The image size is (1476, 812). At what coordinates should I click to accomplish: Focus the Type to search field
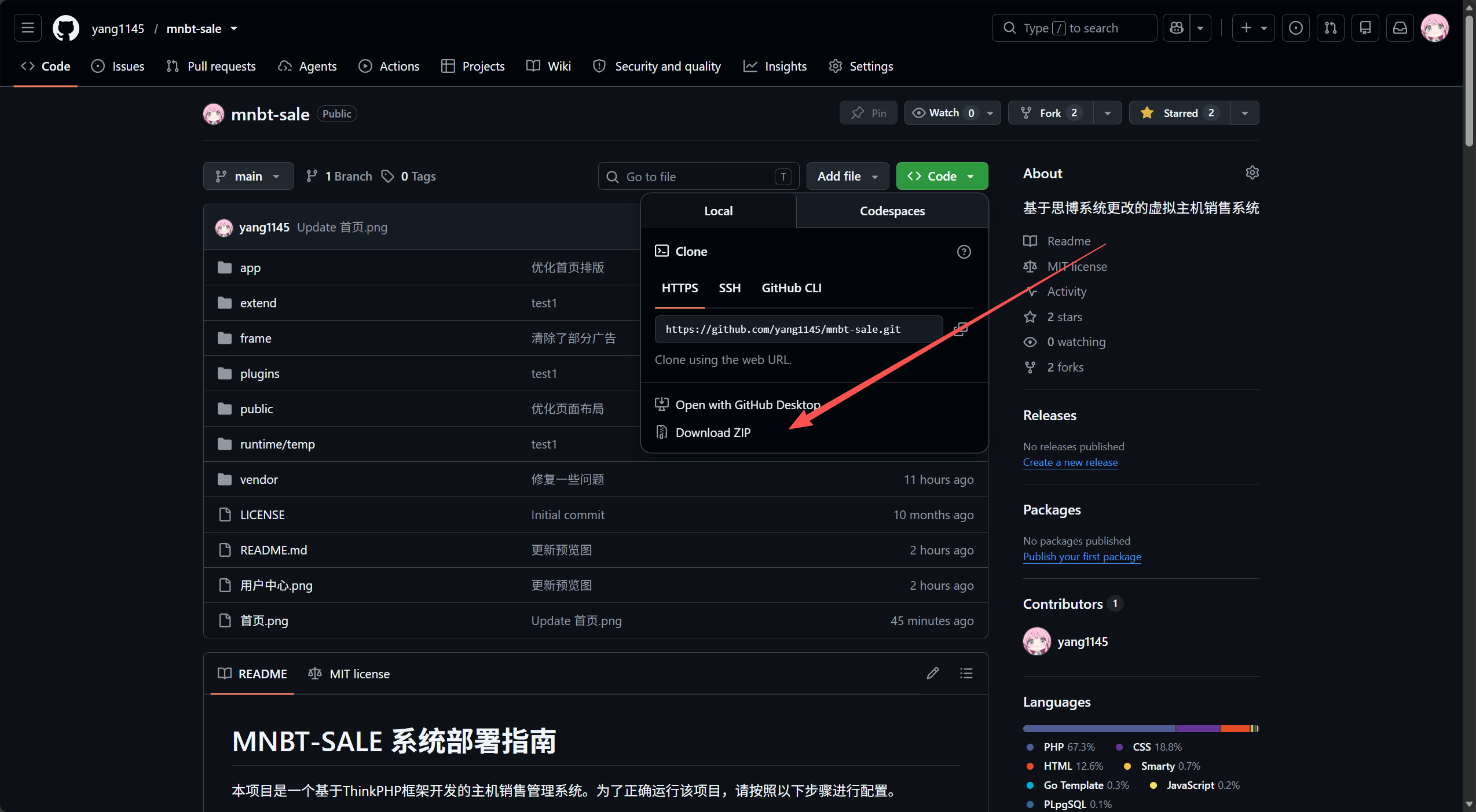1074,28
